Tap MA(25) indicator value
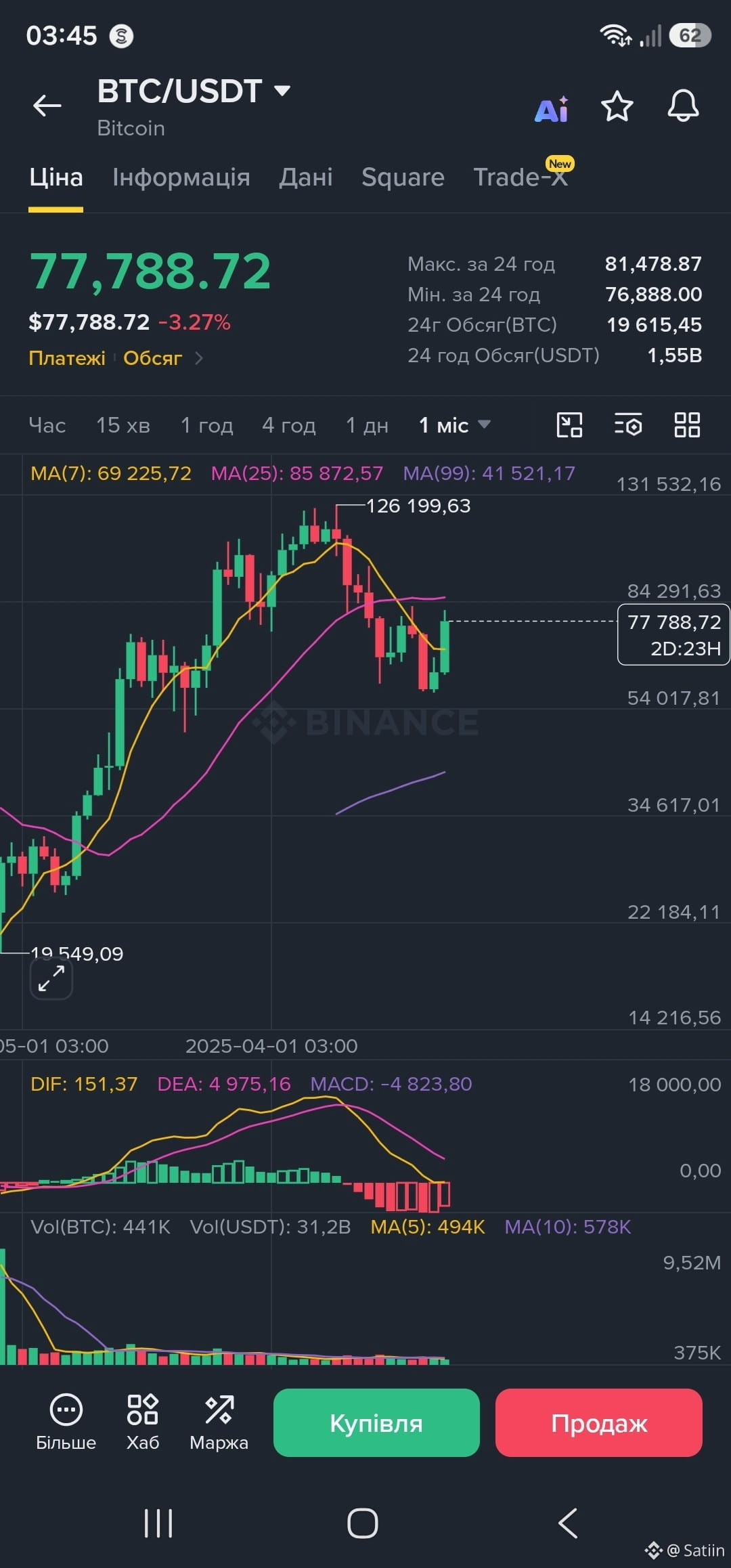Image resolution: width=731 pixels, height=1568 pixels. [297, 473]
